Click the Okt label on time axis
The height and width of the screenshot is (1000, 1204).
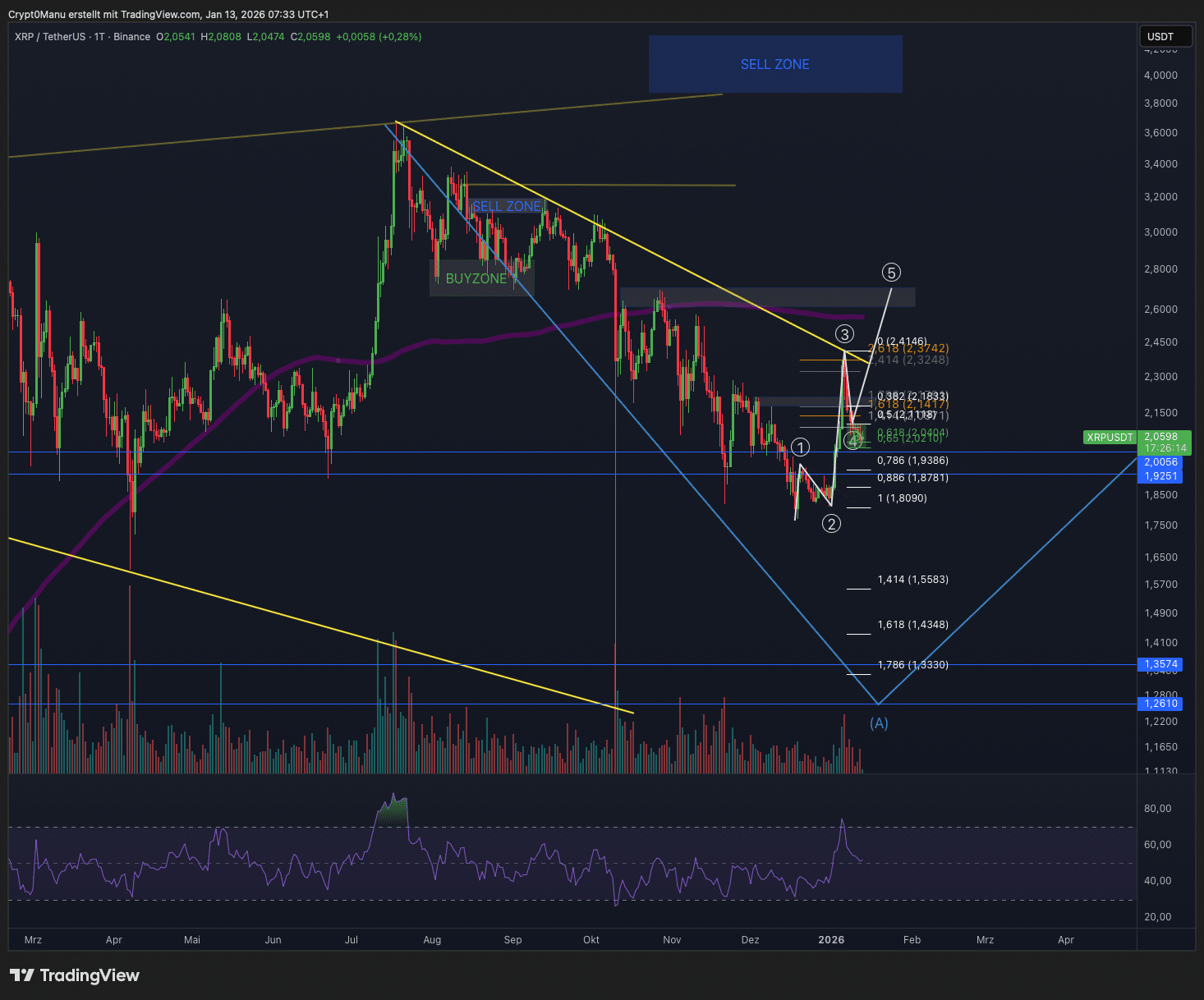tap(591, 940)
